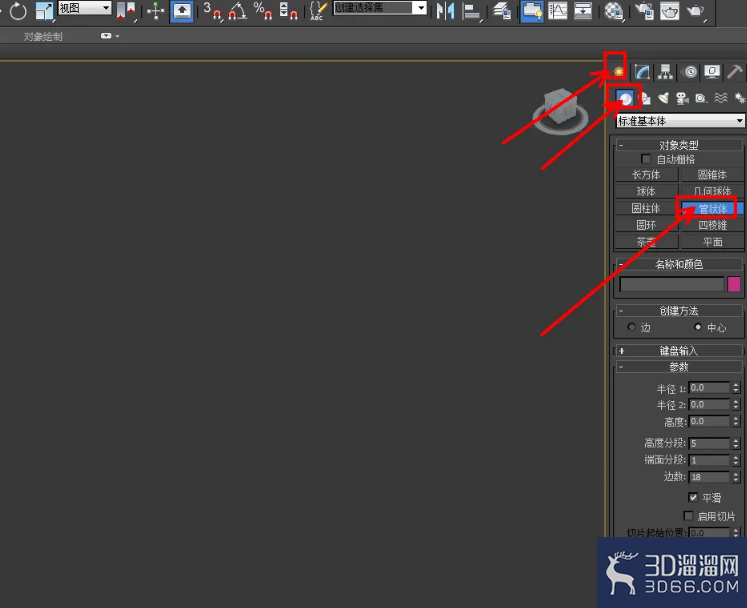Switch to the Motion panel tab
Viewport: 747px width, 608px height.
point(690,72)
